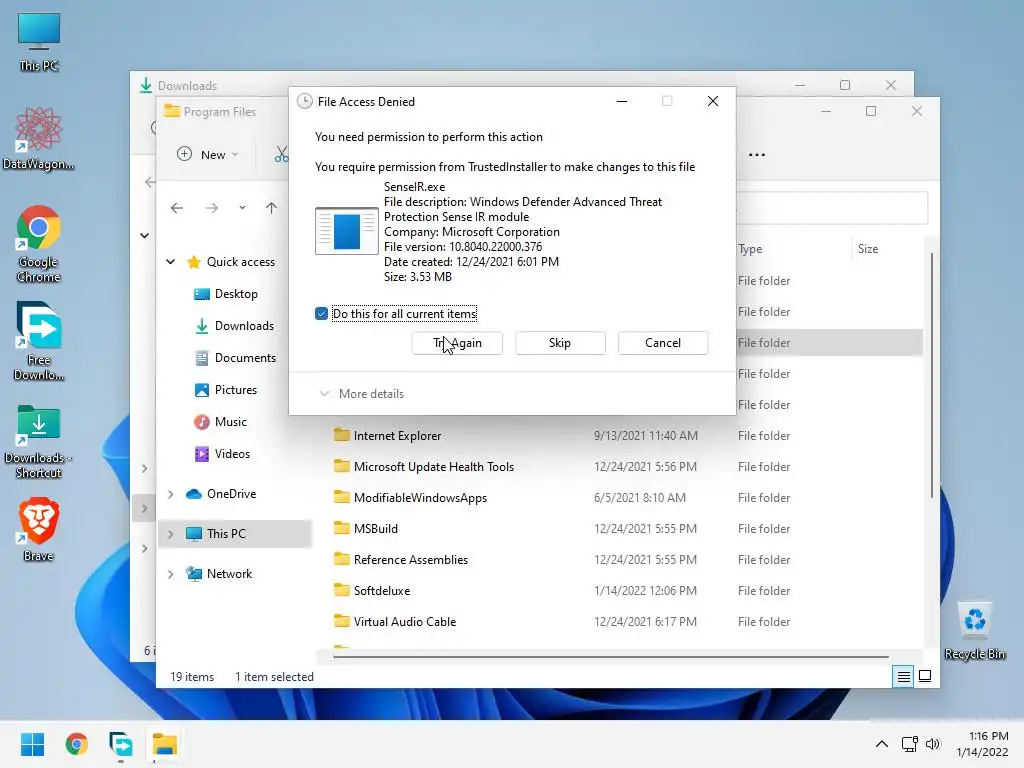Image resolution: width=1024 pixels, height=768 pixels.
Task: Expand the OneDrive tree node
Action: coord(170,494)
